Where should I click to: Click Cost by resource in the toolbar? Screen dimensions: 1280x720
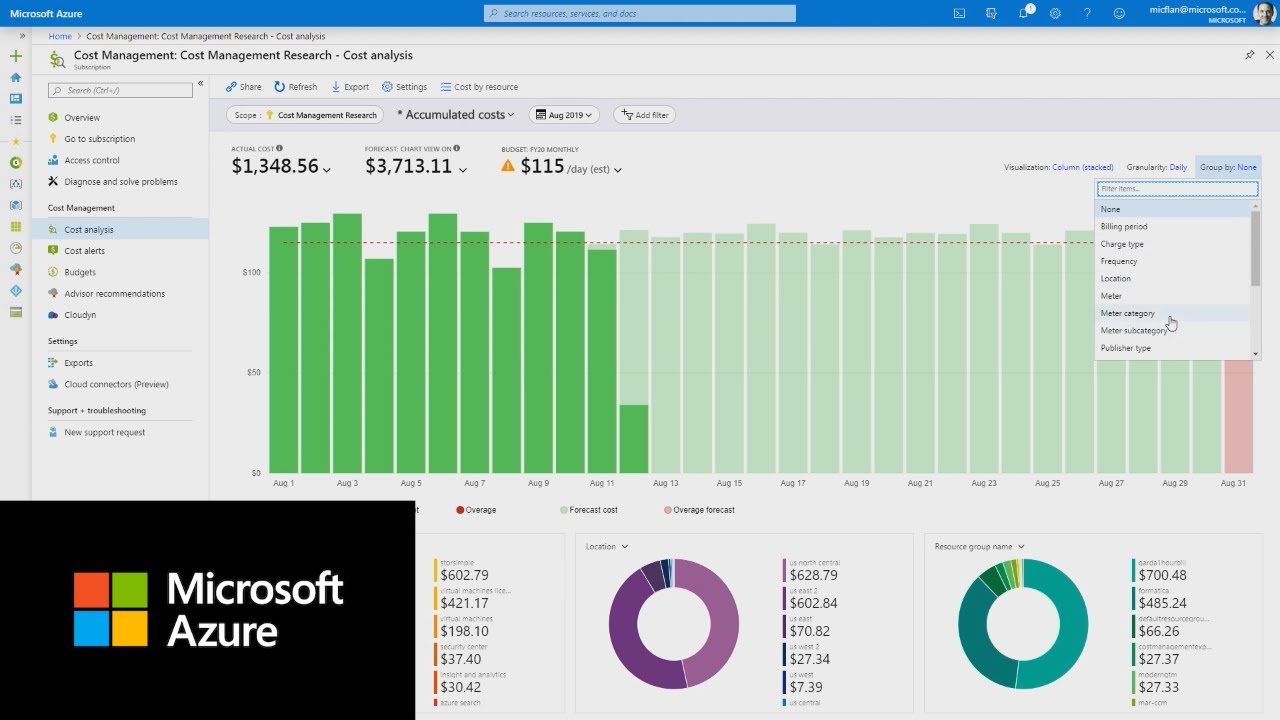pos(479,87)
